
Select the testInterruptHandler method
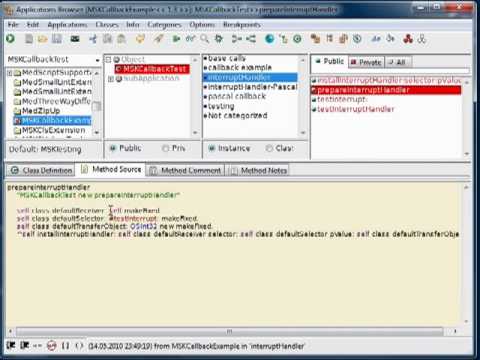coord(355,109)
